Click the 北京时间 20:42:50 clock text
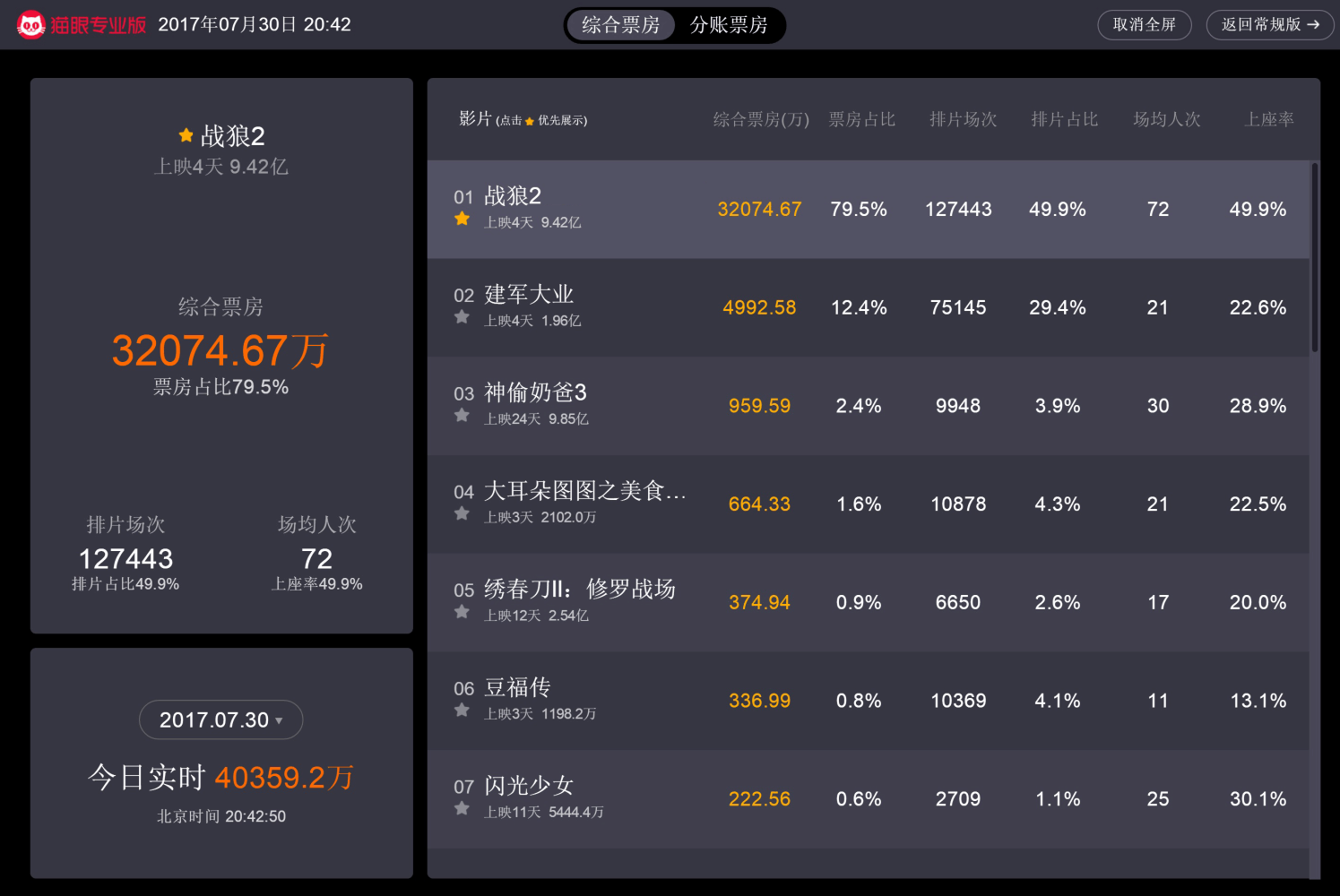 [221, 816]
